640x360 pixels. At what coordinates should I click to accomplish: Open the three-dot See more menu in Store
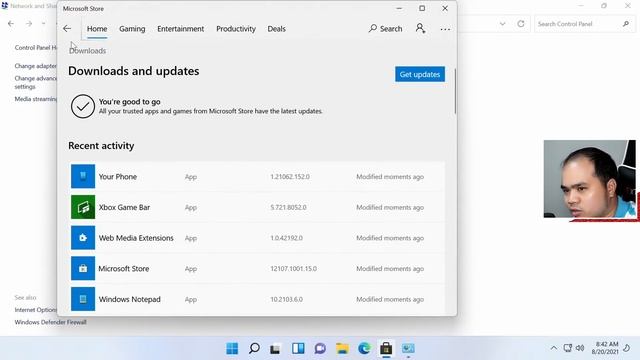(445, 29)
